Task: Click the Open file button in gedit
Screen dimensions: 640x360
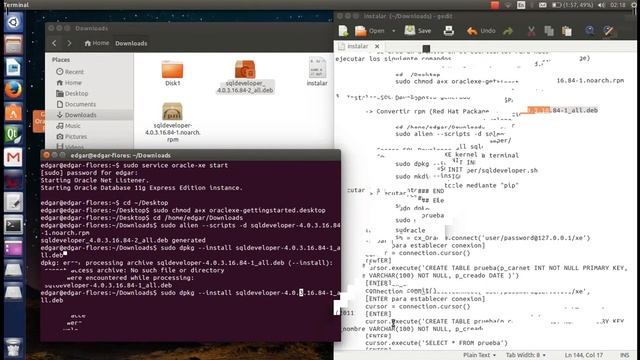Action: [369, 31]
